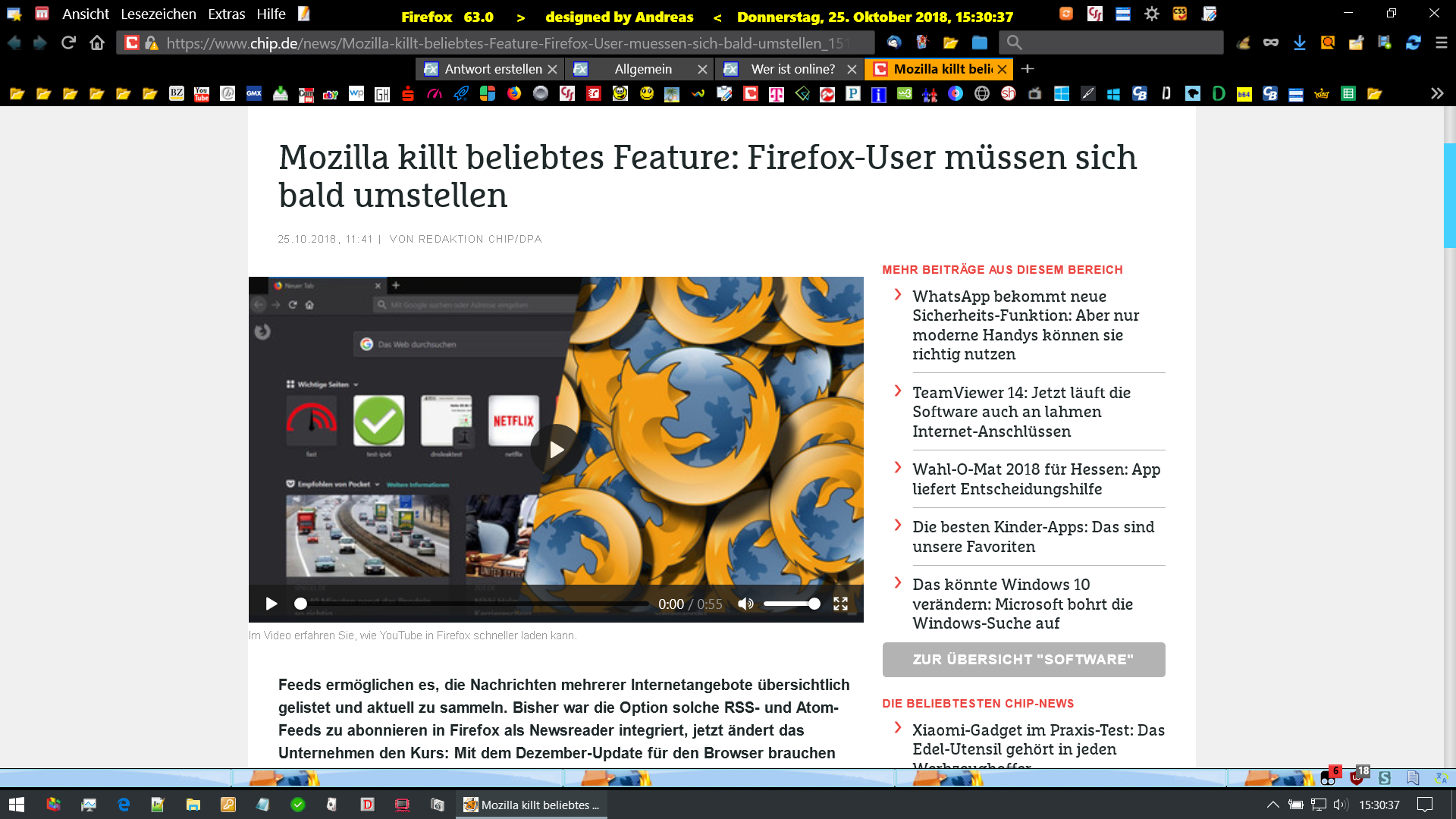Expand the bookmarks toolbar overflow chevron
1456x819 pixels.
(x=1436, y=94)
